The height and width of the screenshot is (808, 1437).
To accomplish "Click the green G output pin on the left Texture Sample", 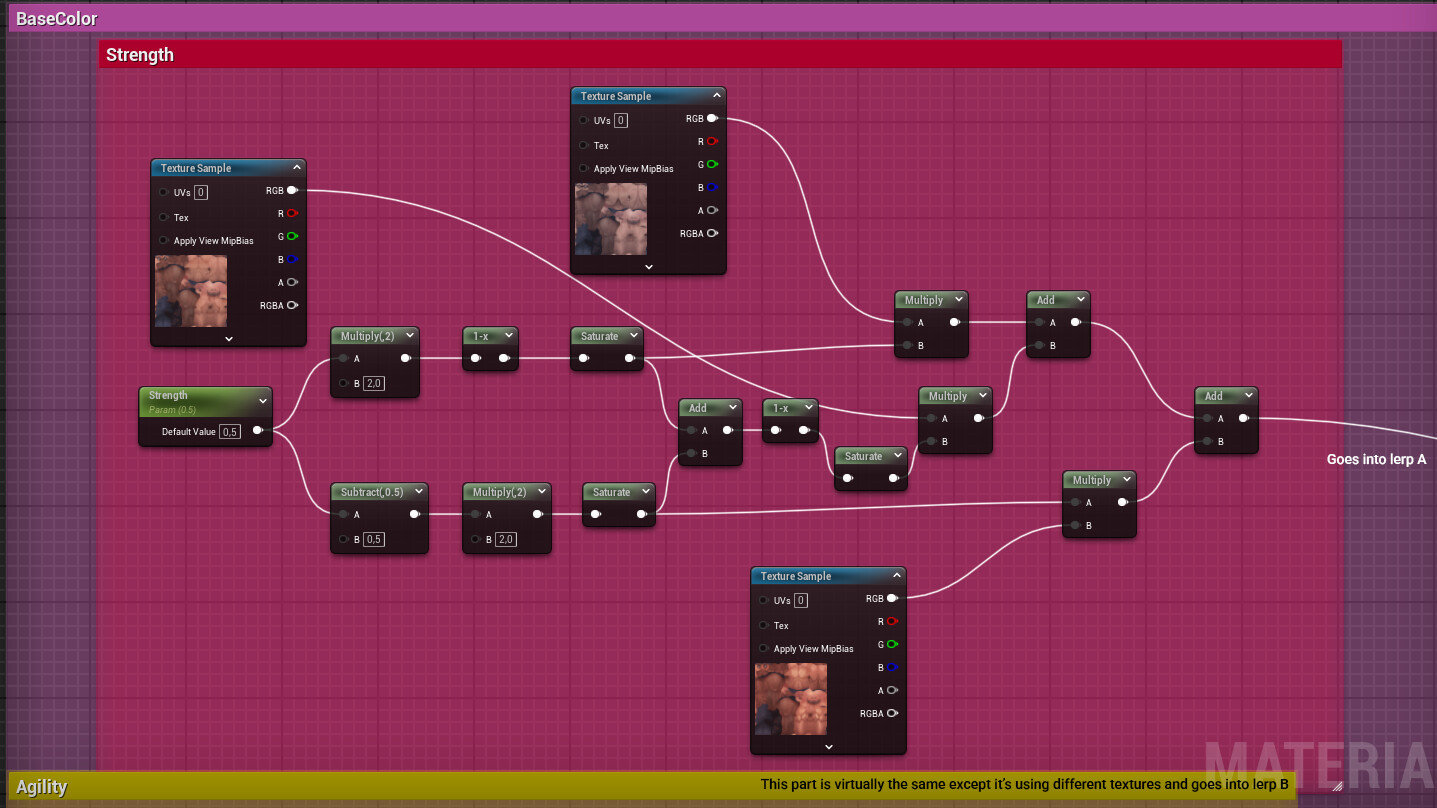I will (293, 236).
